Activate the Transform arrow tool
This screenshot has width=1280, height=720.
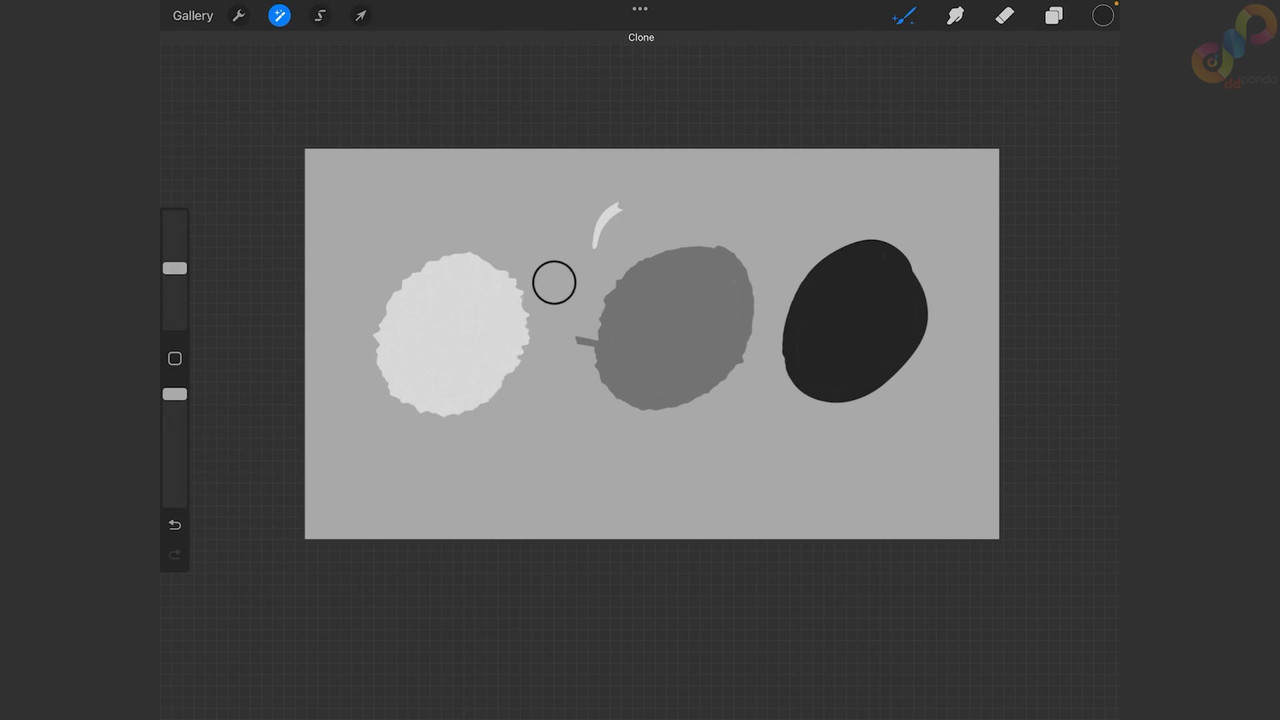[360, 16]
